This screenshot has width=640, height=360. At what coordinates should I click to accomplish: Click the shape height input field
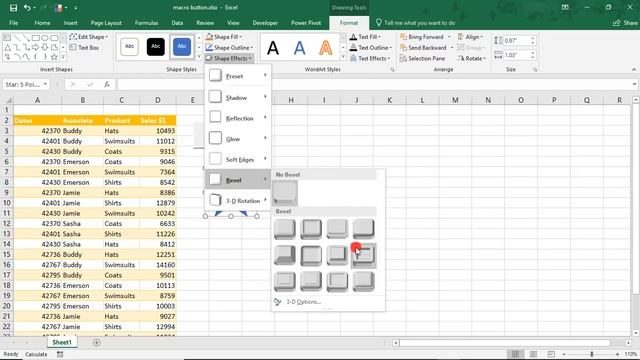[516, 40]
